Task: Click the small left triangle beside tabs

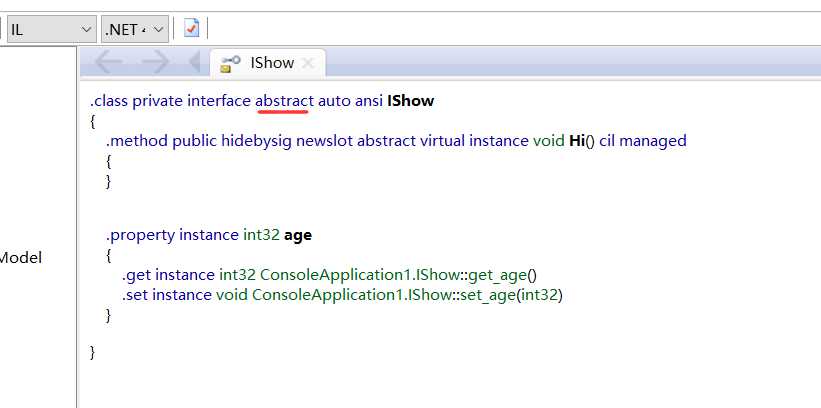Action: pyautogui.click(x=194, y=62)
